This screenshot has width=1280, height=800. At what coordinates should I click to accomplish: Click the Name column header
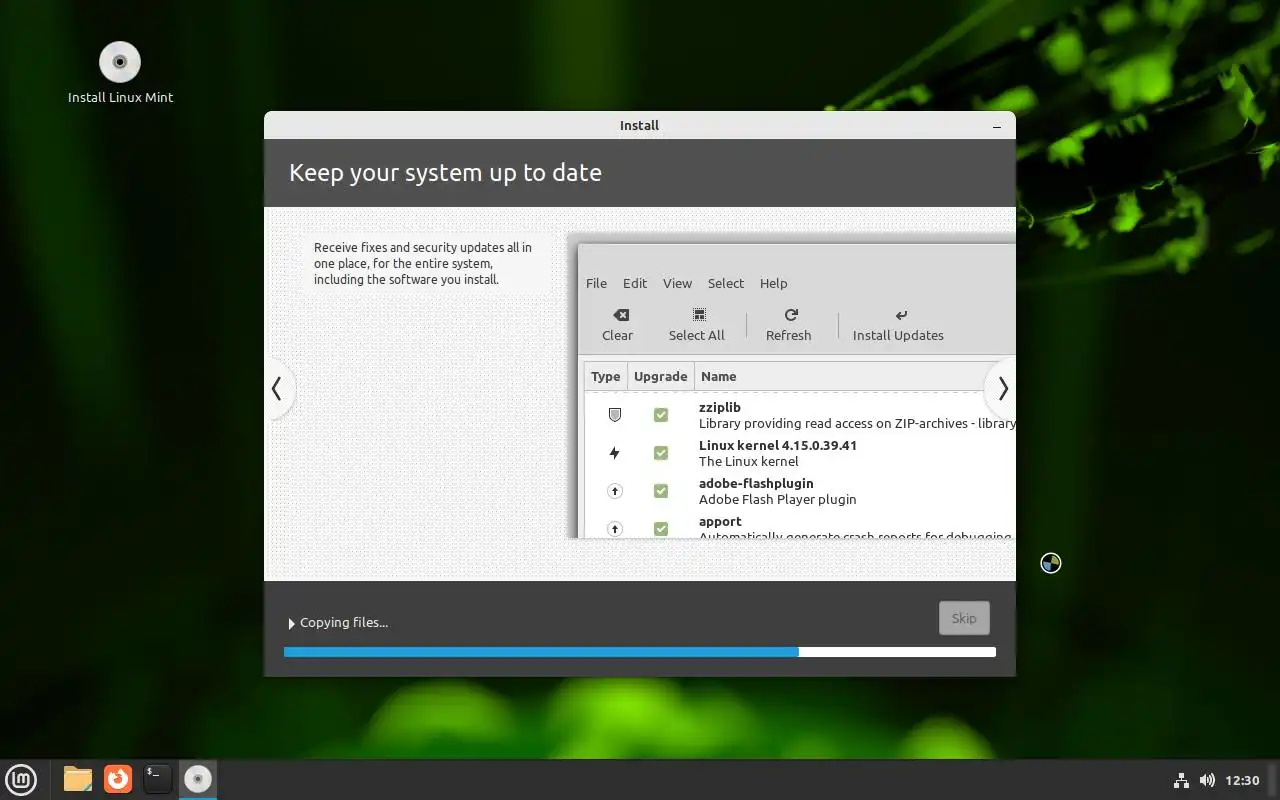tap(718, 377)
